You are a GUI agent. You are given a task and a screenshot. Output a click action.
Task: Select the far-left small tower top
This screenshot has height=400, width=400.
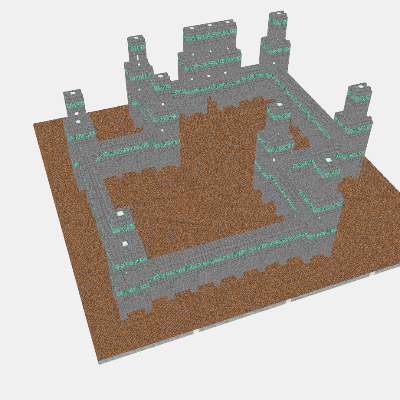[x=73, y=93]
